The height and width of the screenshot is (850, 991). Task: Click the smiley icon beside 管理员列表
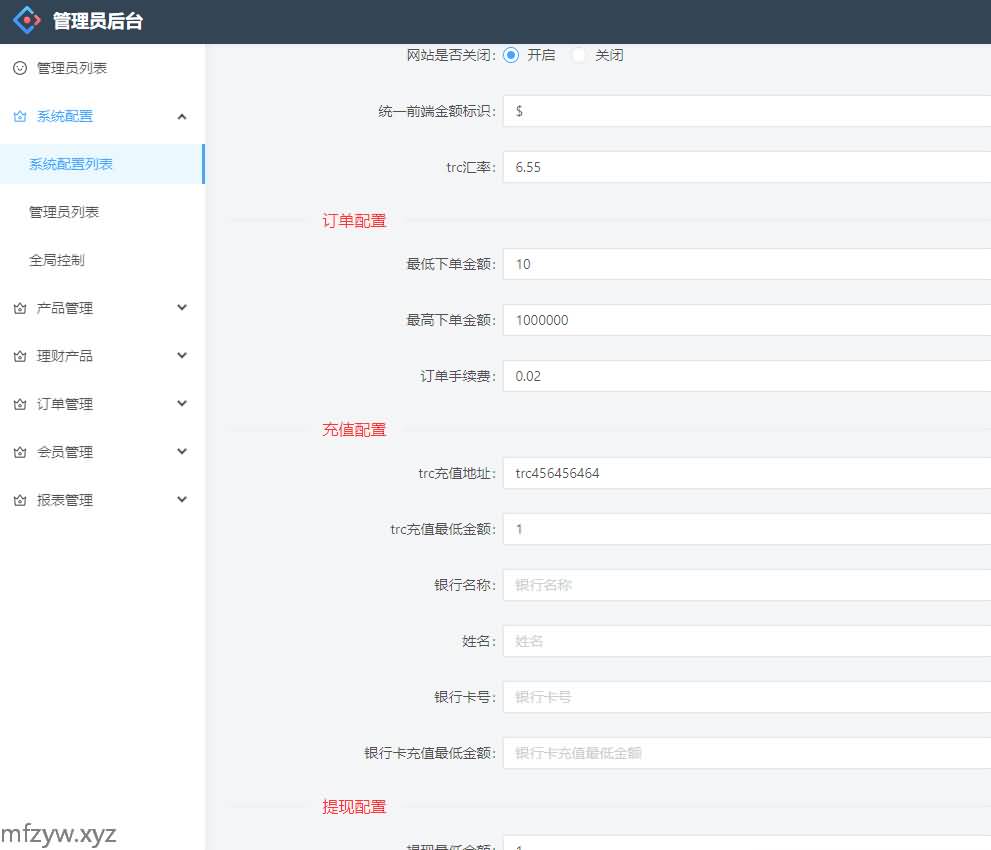coord(19,68)
